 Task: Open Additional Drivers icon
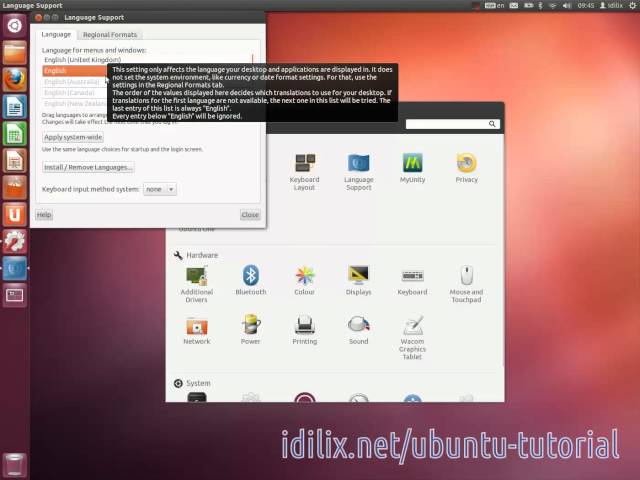(x=197, y=284)
